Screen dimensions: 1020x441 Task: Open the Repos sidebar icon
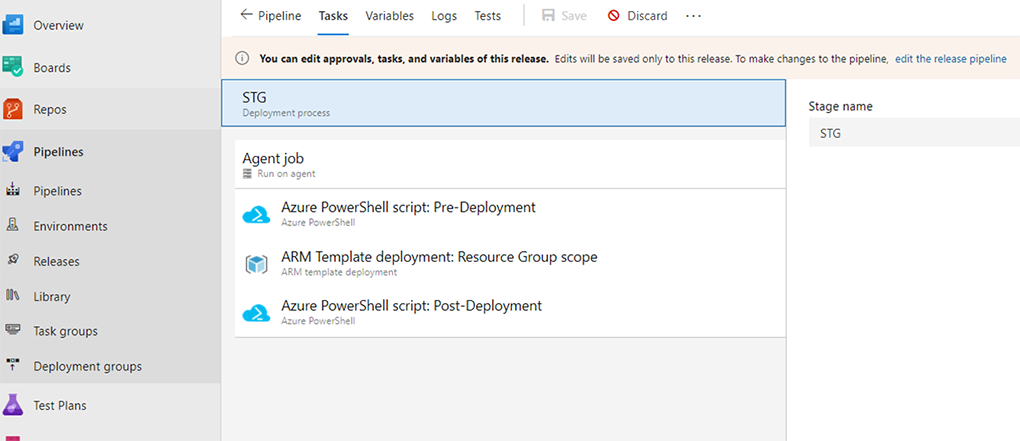(x=13, y=109)
